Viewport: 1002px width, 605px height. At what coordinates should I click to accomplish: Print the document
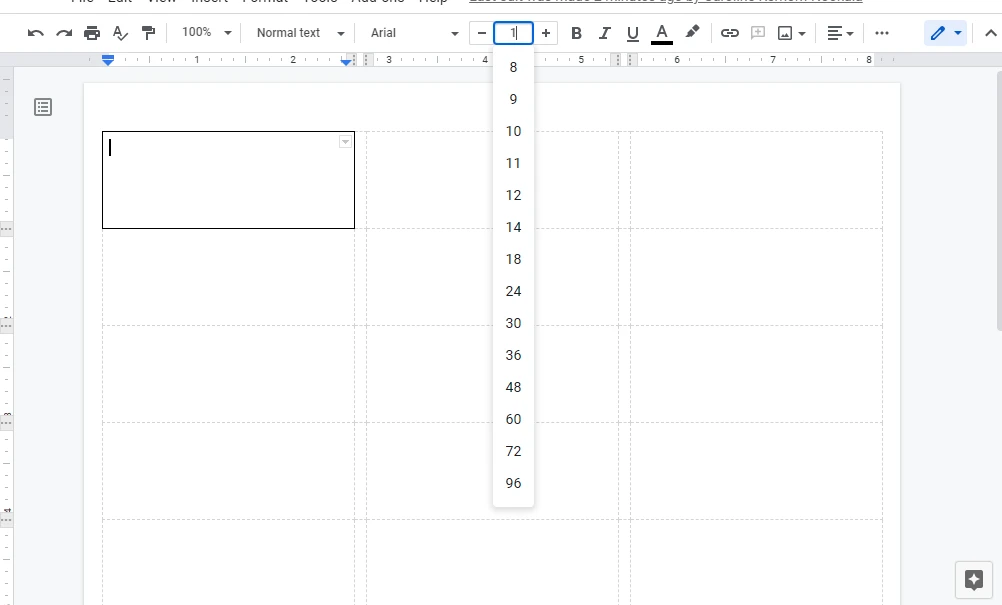92,33
